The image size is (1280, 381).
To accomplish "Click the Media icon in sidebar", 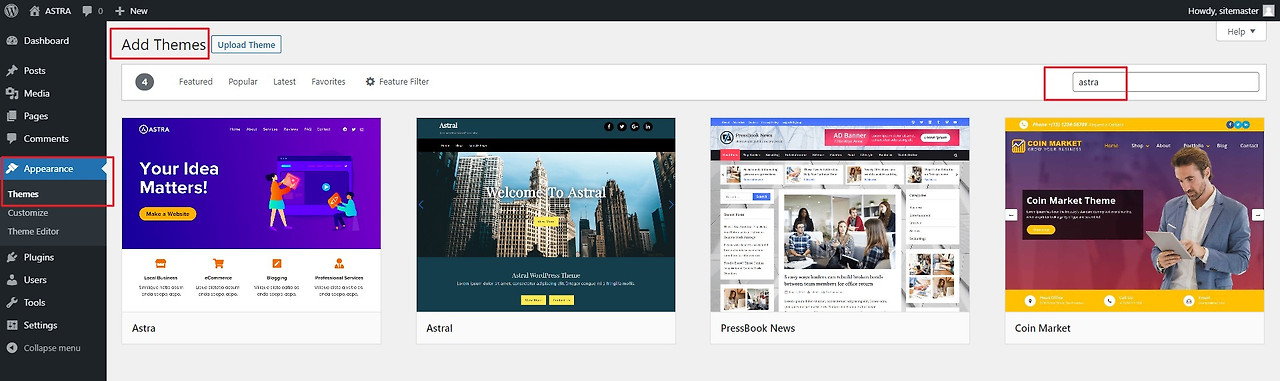I will point(12,93).
